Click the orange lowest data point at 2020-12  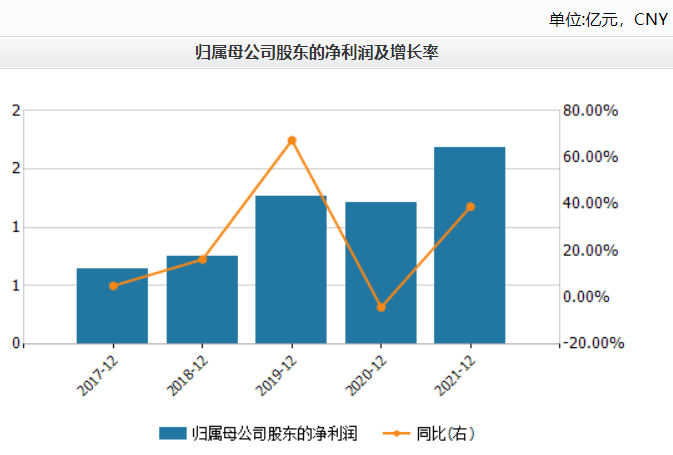[381, 307]
